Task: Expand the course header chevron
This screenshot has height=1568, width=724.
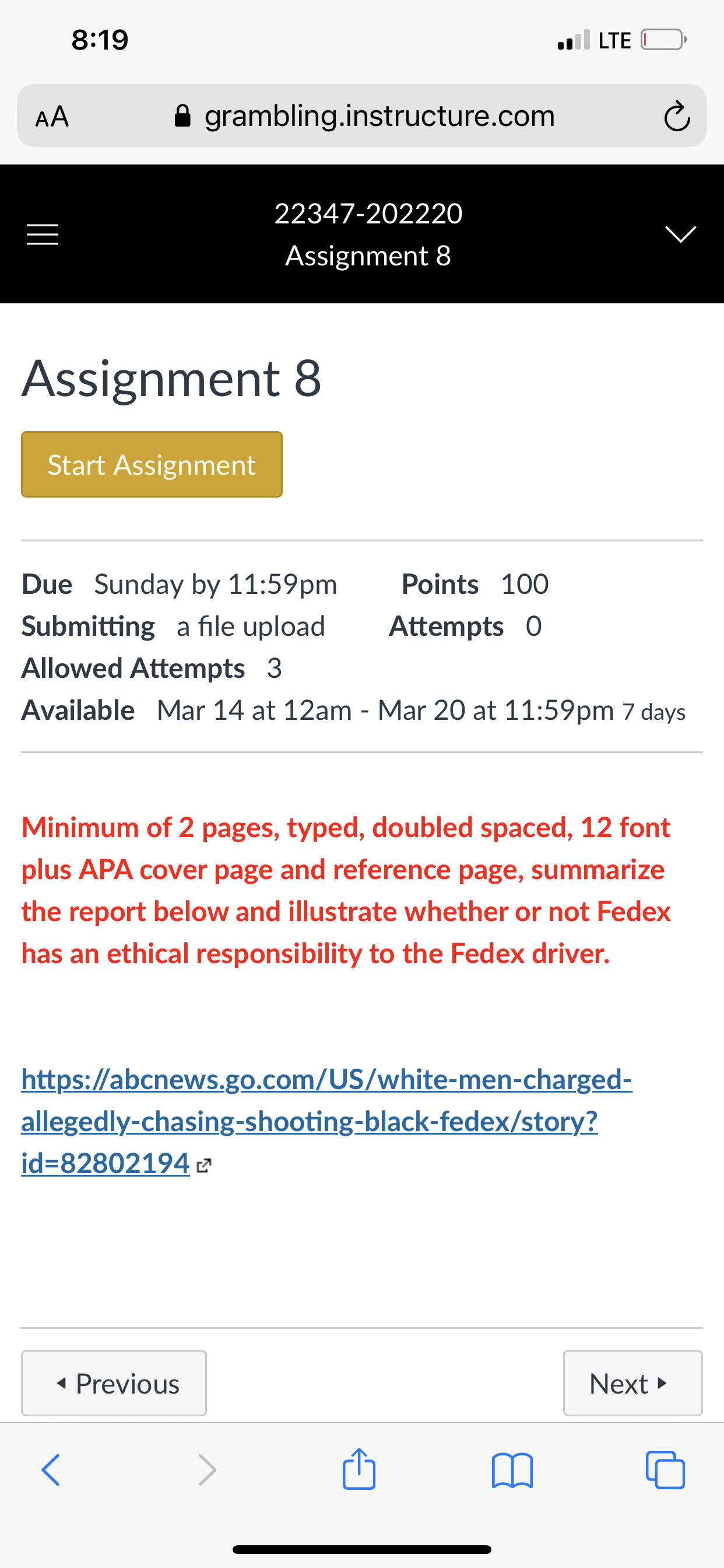Action: tap(680, 234)
